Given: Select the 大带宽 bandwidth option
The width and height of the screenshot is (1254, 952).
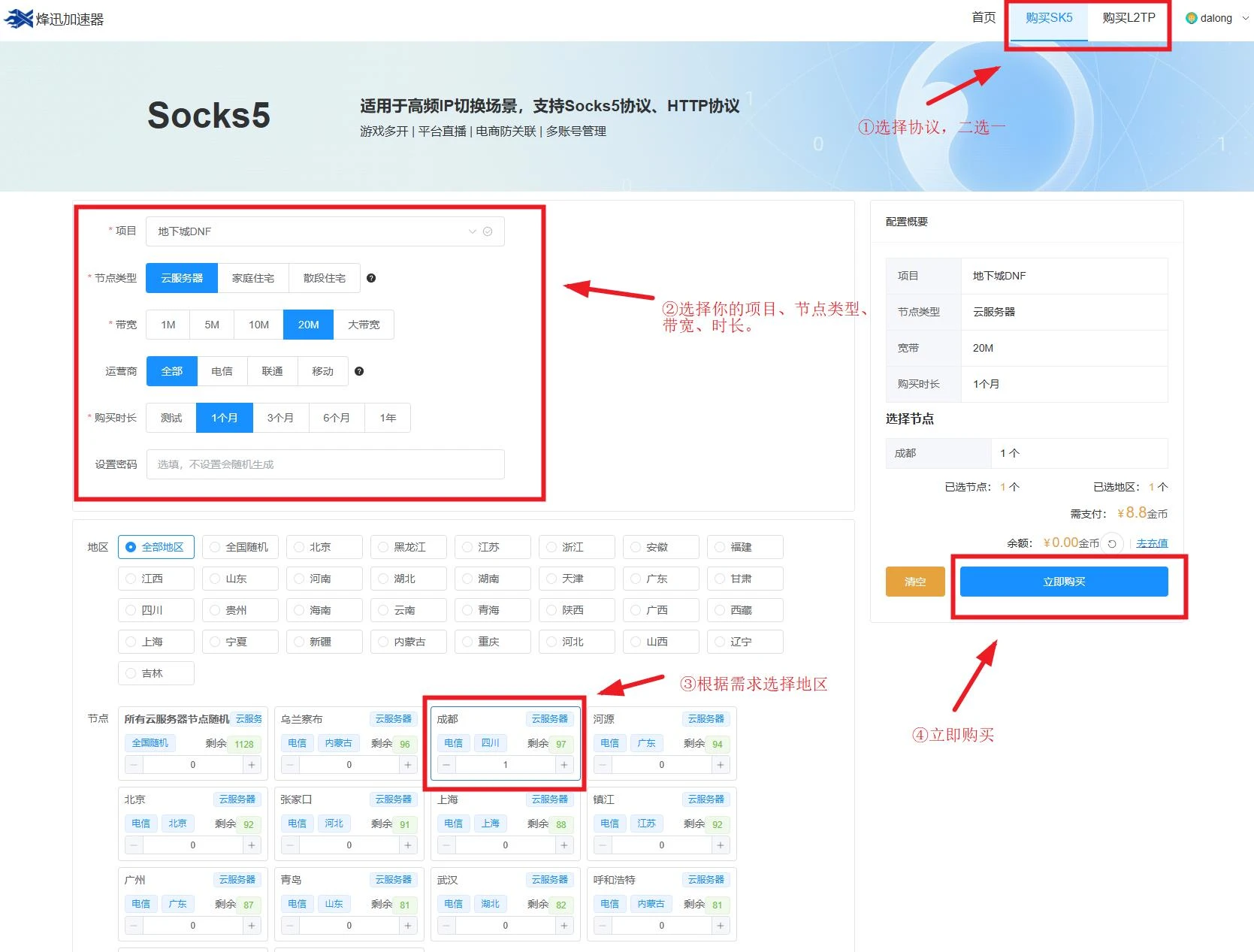Looking at the screenshot, I should [364, 325].
